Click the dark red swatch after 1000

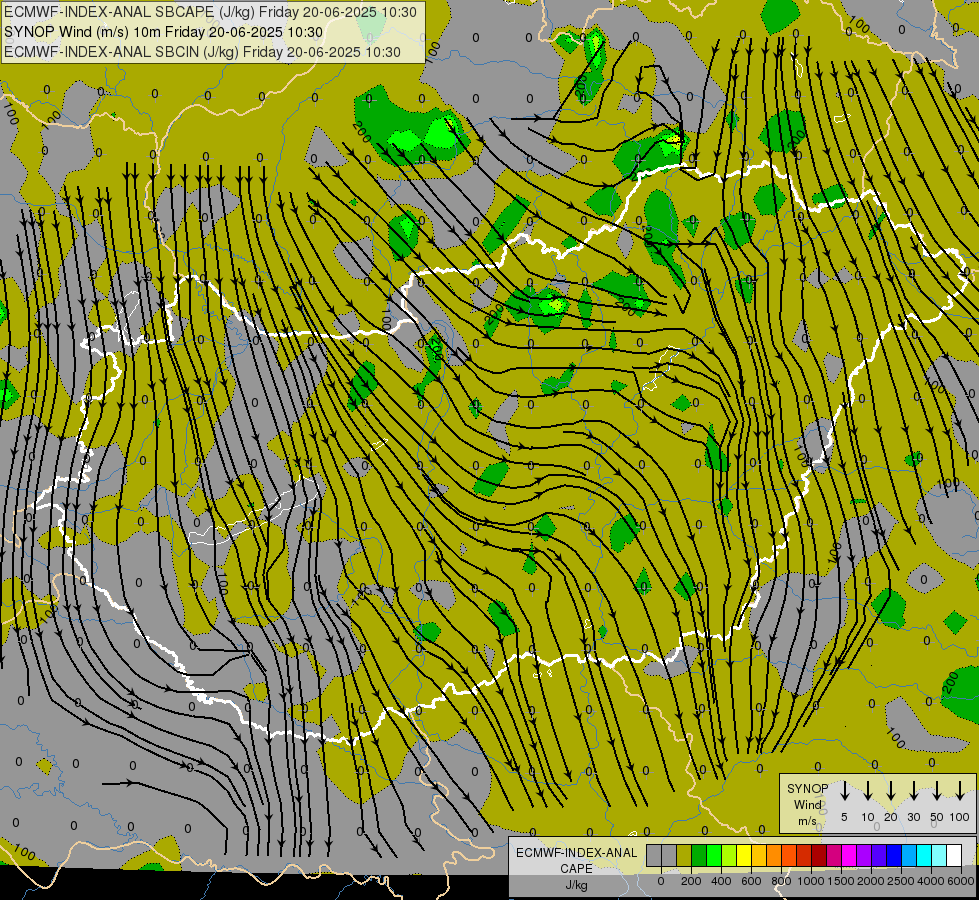(x=820, y=855)
